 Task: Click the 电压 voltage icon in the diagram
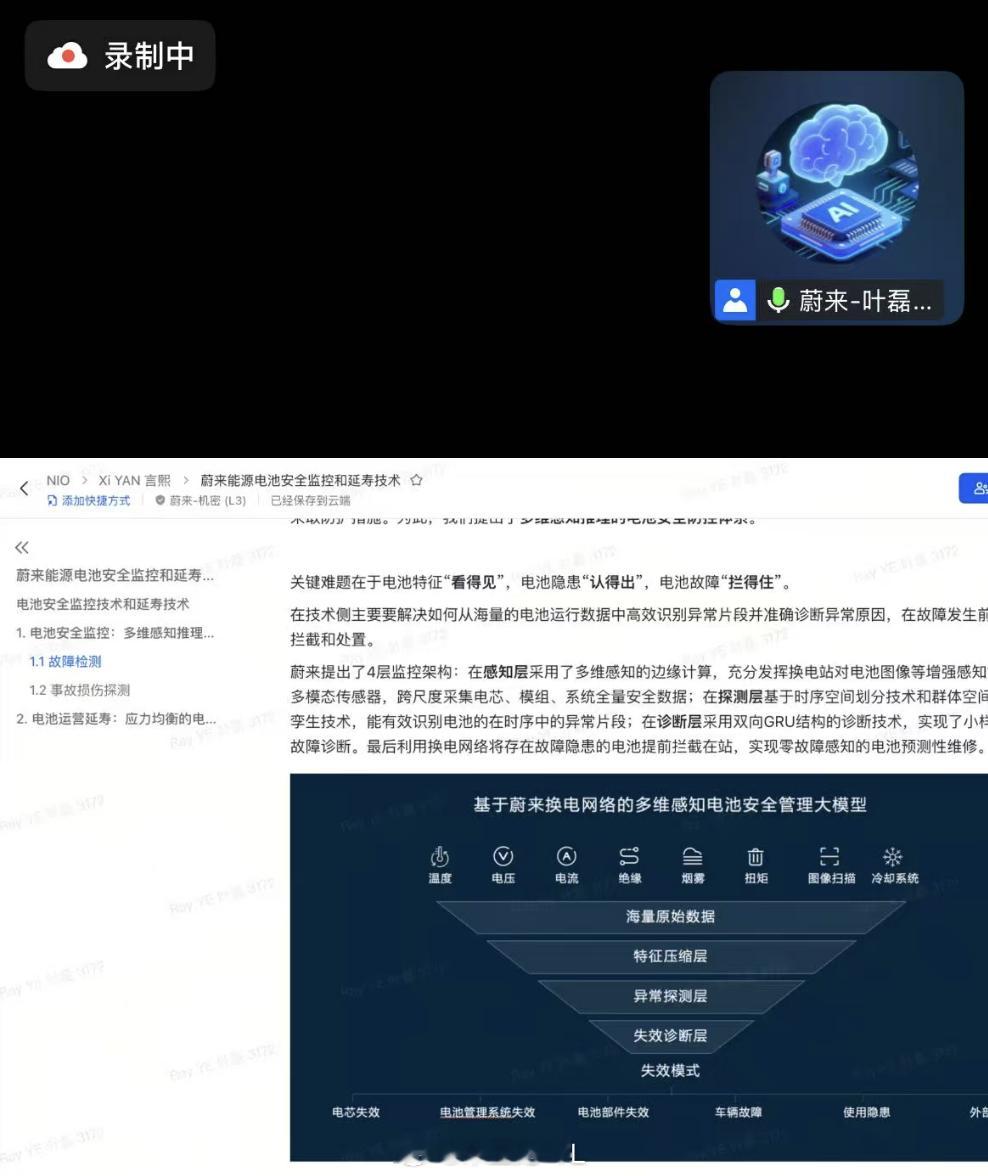[503, 856]
